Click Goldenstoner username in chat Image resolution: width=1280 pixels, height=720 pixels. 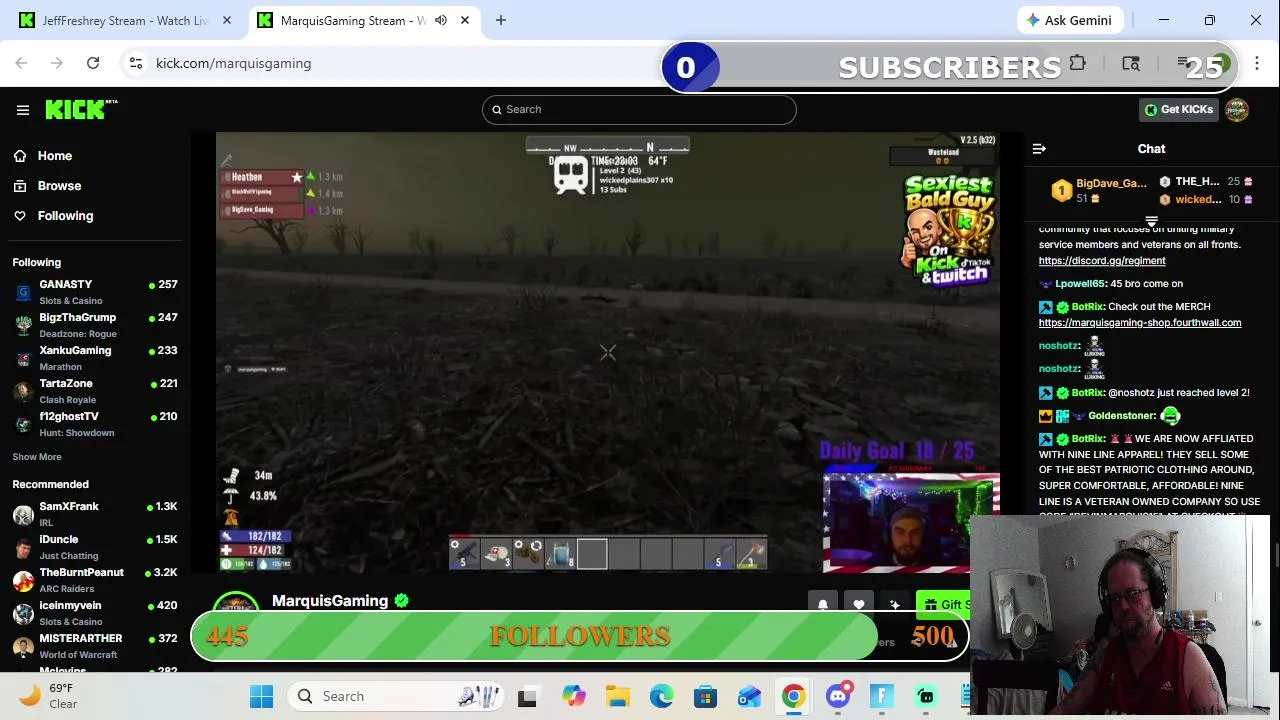click(x=1121, y=416)
